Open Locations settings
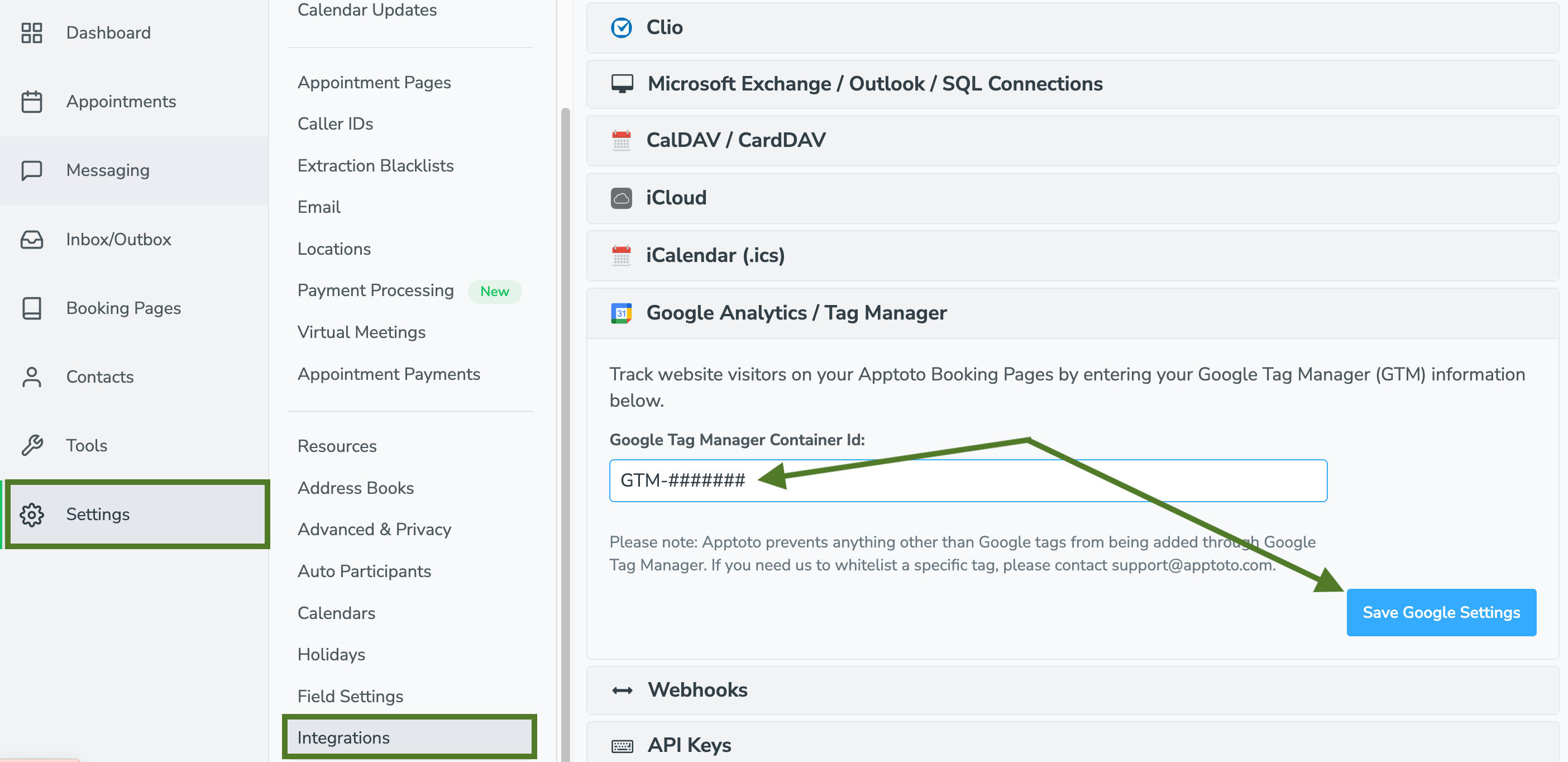This screenshot has width=1568, height=762. (x=334, y=249)
